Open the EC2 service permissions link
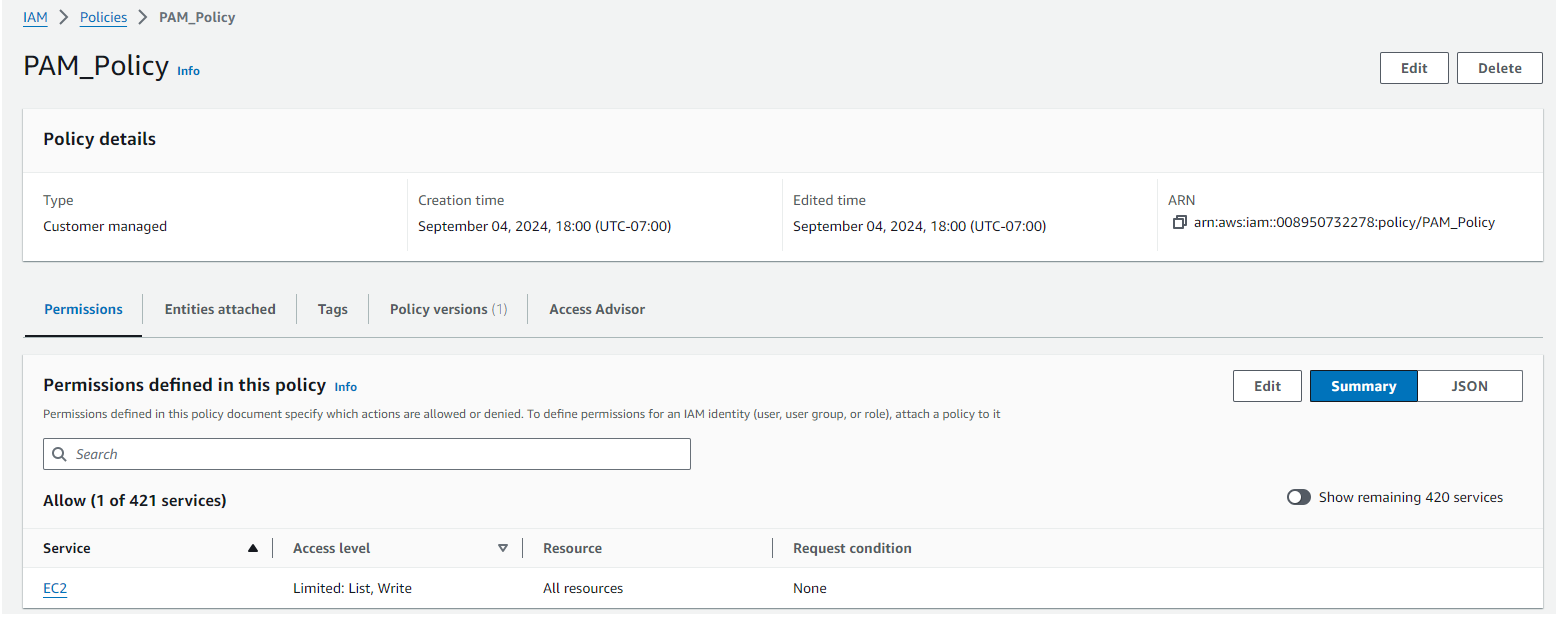This screenshot has height=617, width=1557. tap(54, 588)
